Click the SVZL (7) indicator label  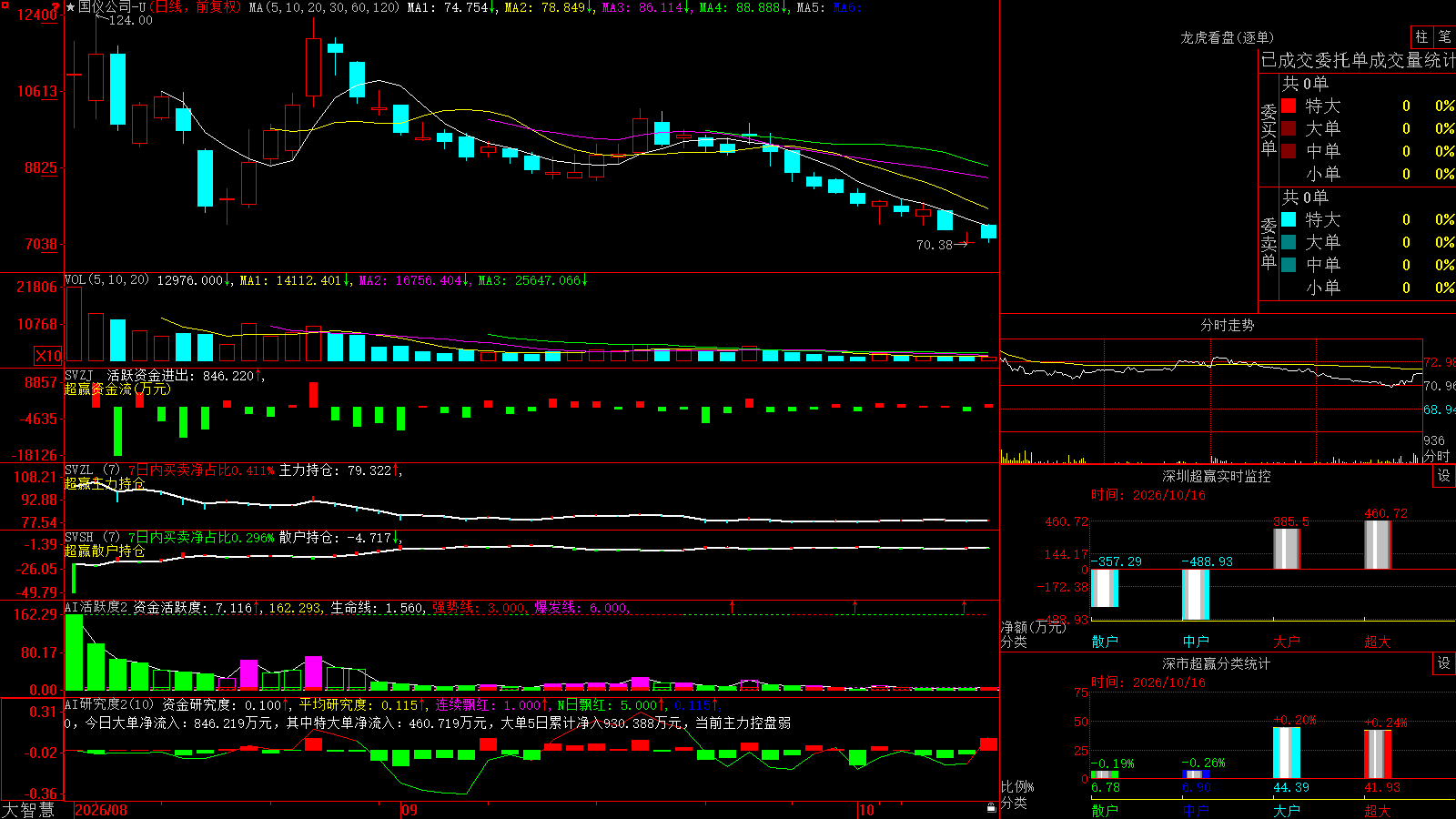pos(92,470)
